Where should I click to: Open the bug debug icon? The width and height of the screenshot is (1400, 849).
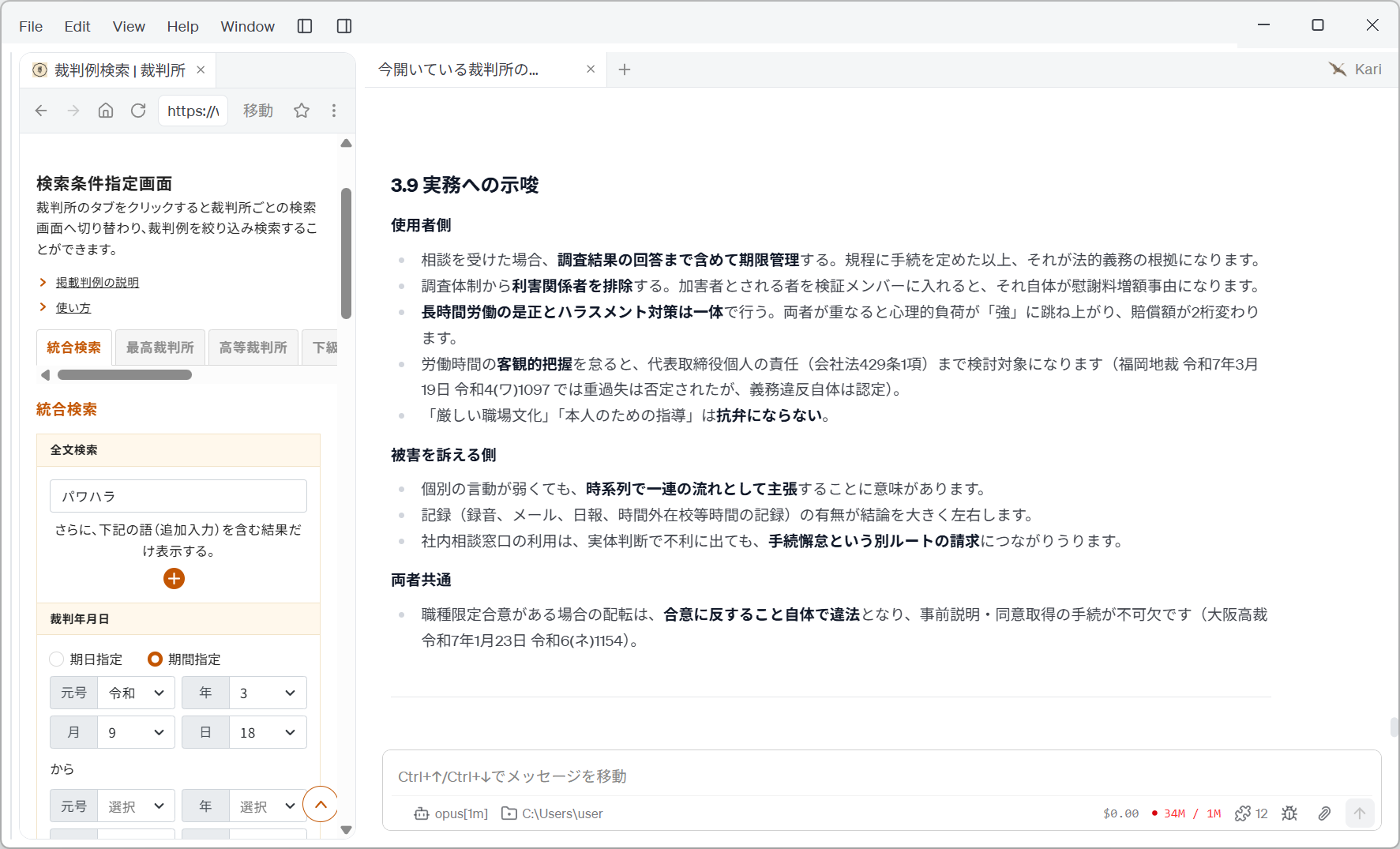[x=1289, y=813]
